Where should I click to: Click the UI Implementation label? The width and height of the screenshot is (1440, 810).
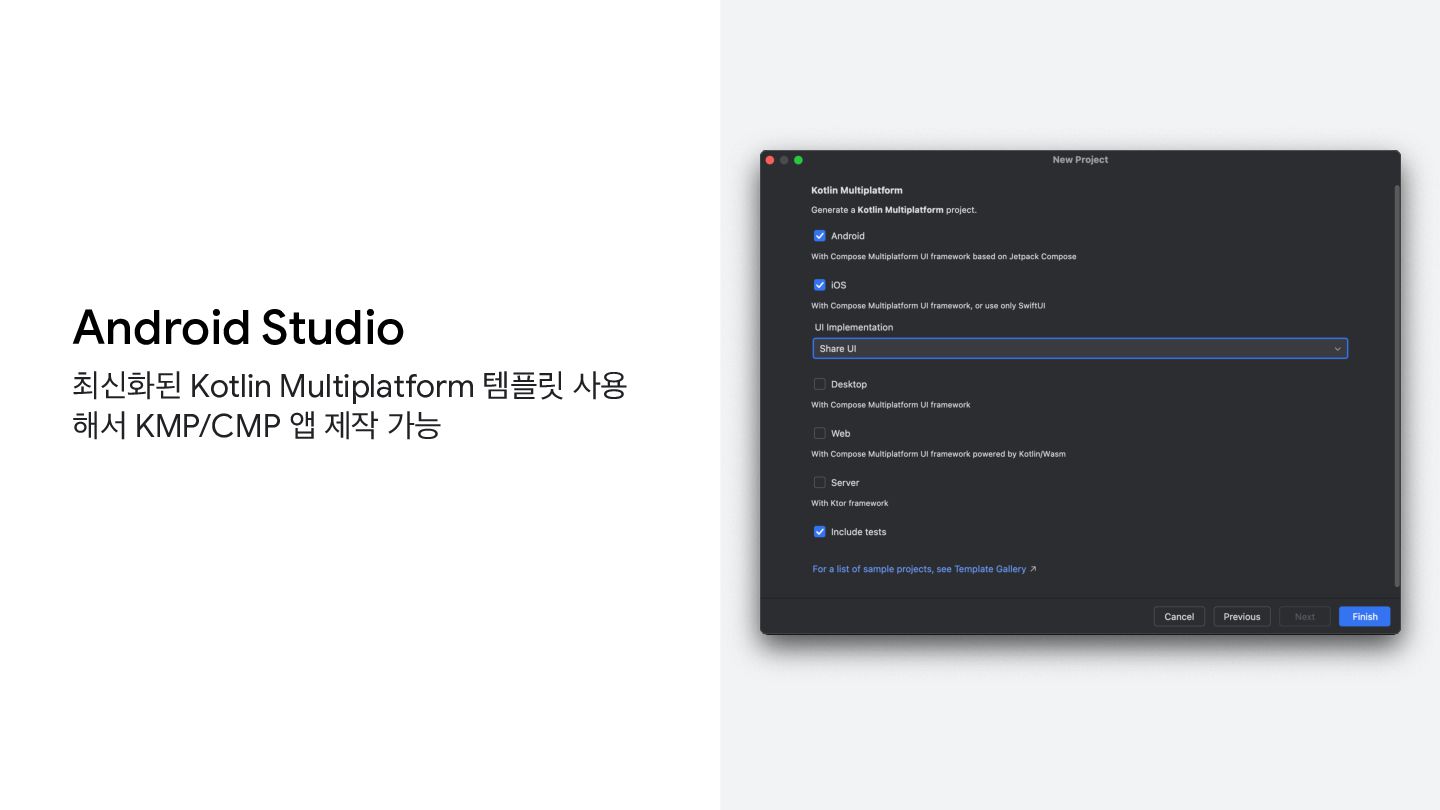[x=854, y=327]
